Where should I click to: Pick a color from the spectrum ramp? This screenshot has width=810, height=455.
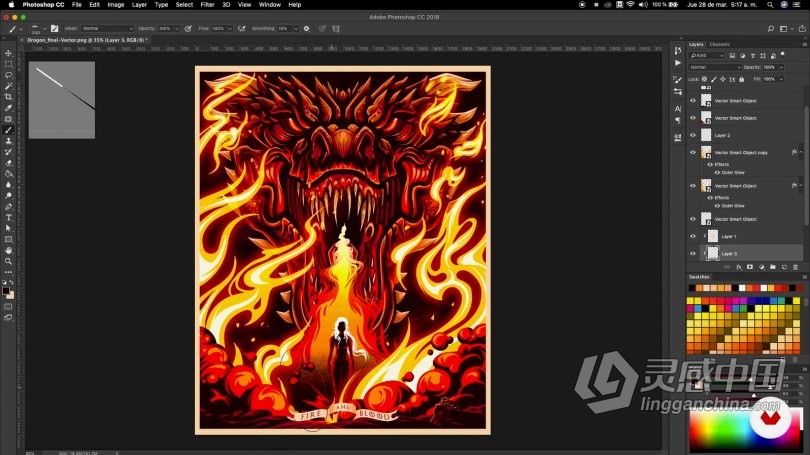pyautogui.click(x=744, y=431)
